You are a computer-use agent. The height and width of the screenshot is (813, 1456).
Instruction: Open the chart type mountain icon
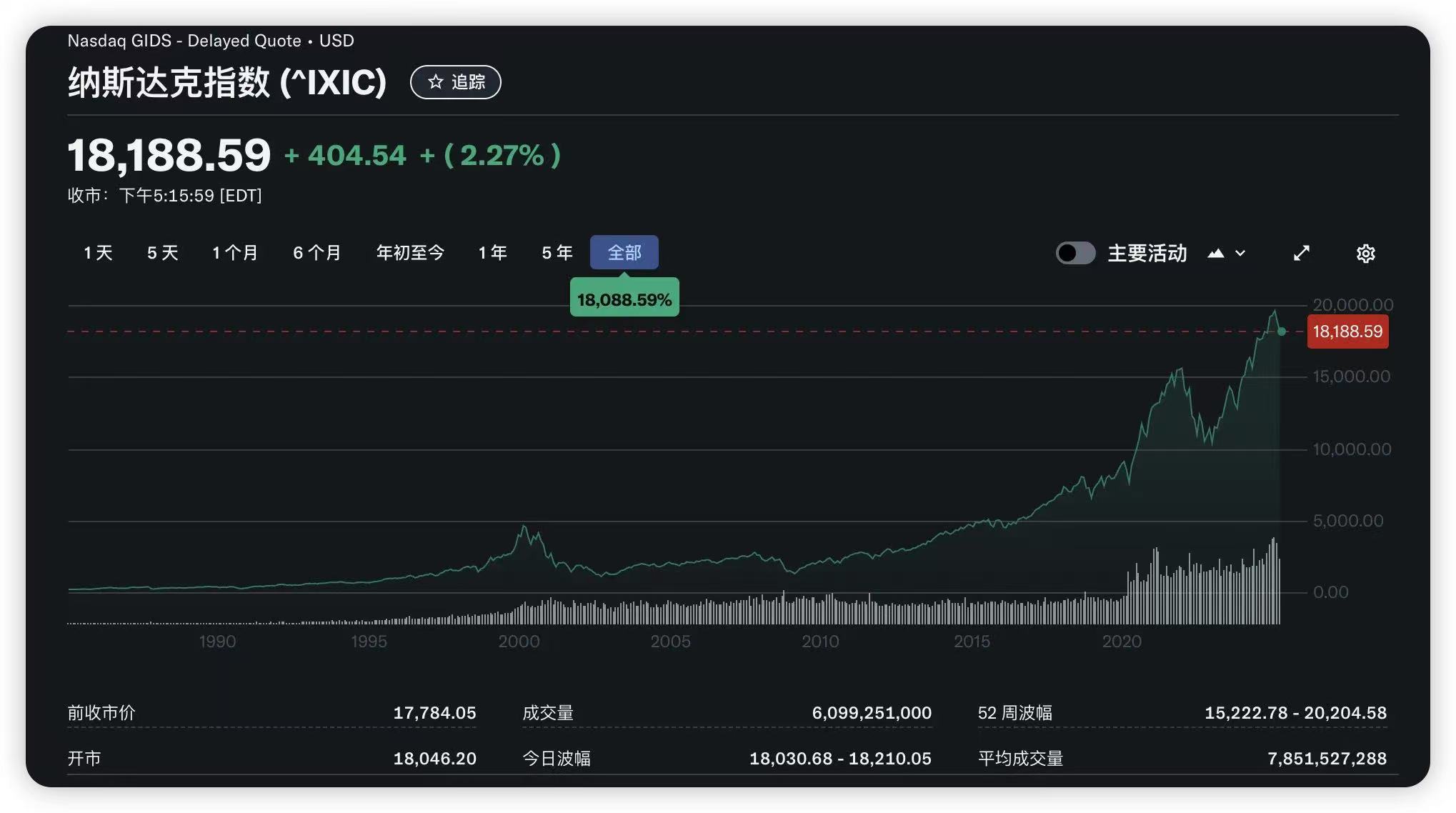point(1216,253)
